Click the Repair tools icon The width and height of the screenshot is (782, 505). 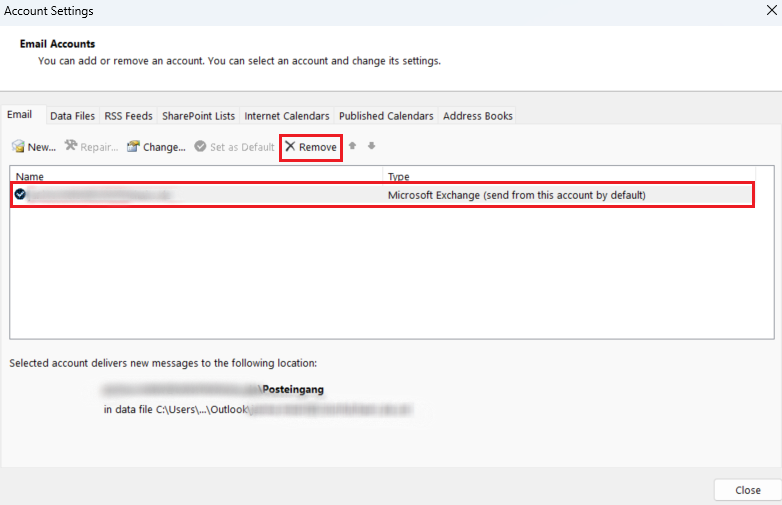point(71,147)
